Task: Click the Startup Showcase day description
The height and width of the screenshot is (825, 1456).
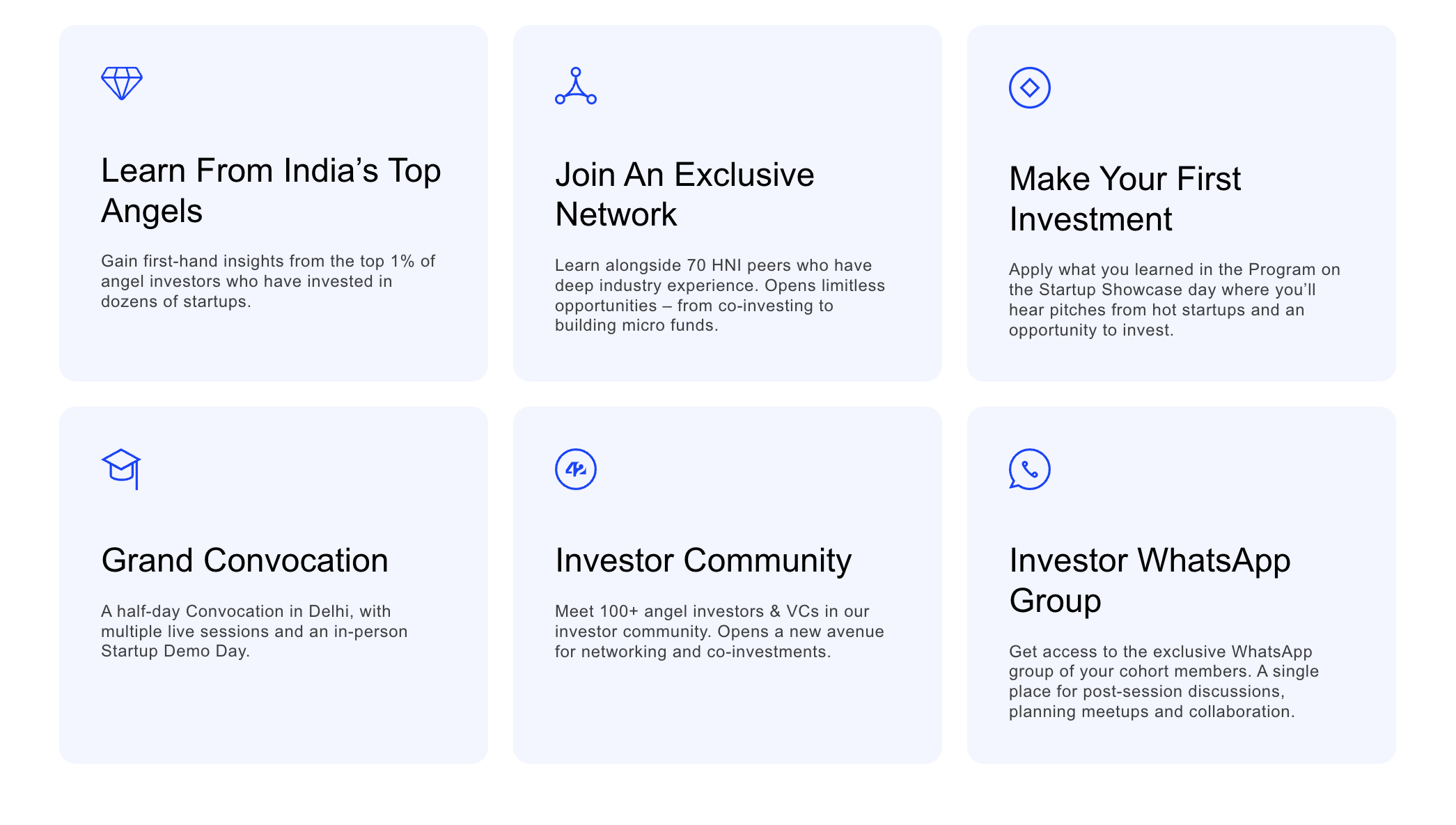Action: [1174, 299]
